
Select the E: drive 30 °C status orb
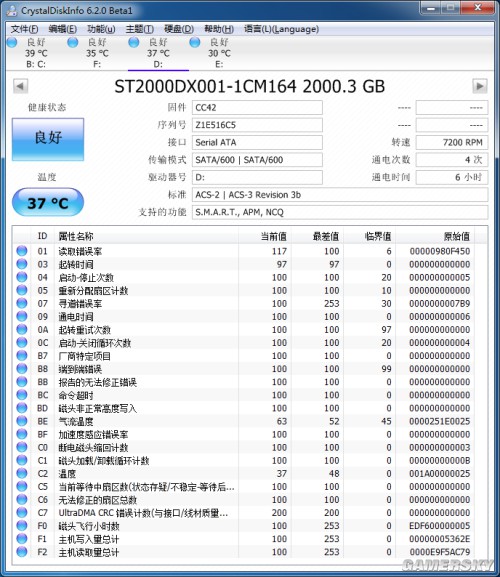pos(195,42)
